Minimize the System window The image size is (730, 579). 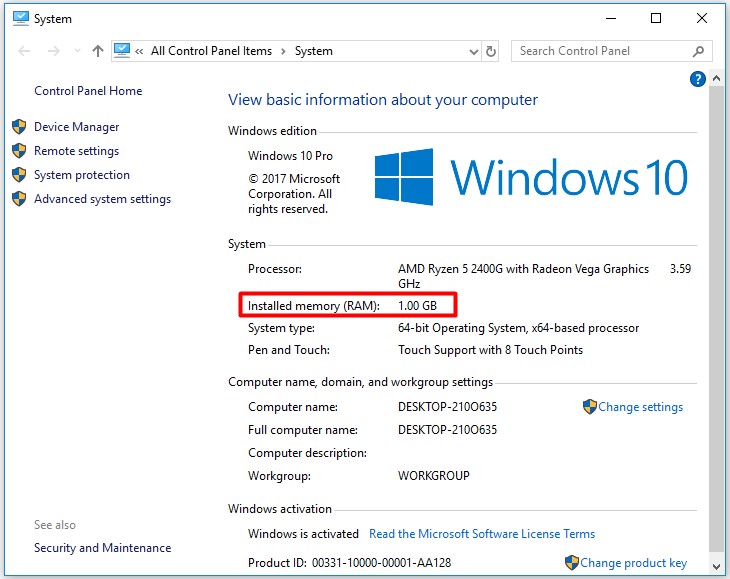611,19
